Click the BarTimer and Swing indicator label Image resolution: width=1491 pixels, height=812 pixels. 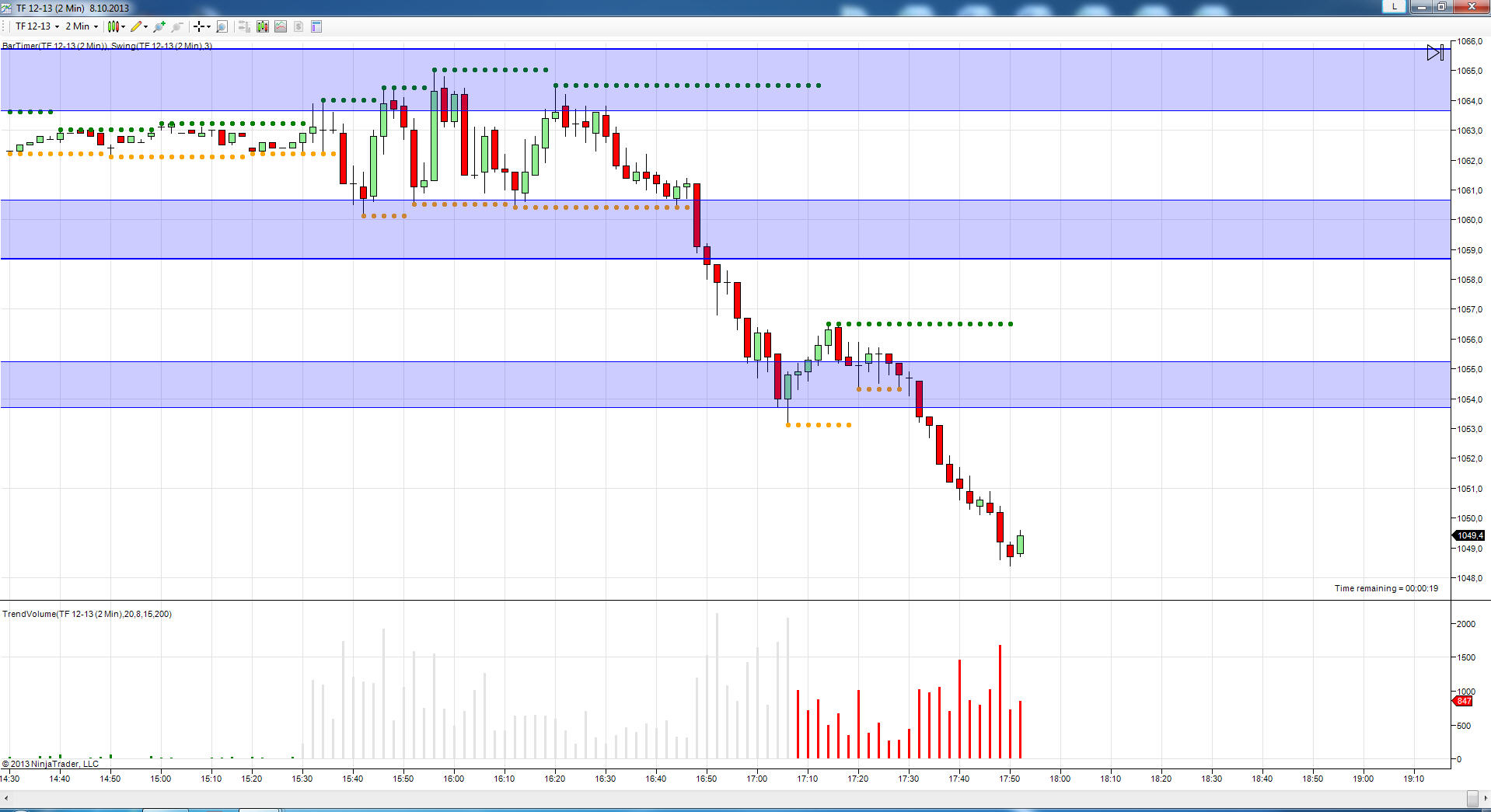(107, 46)
